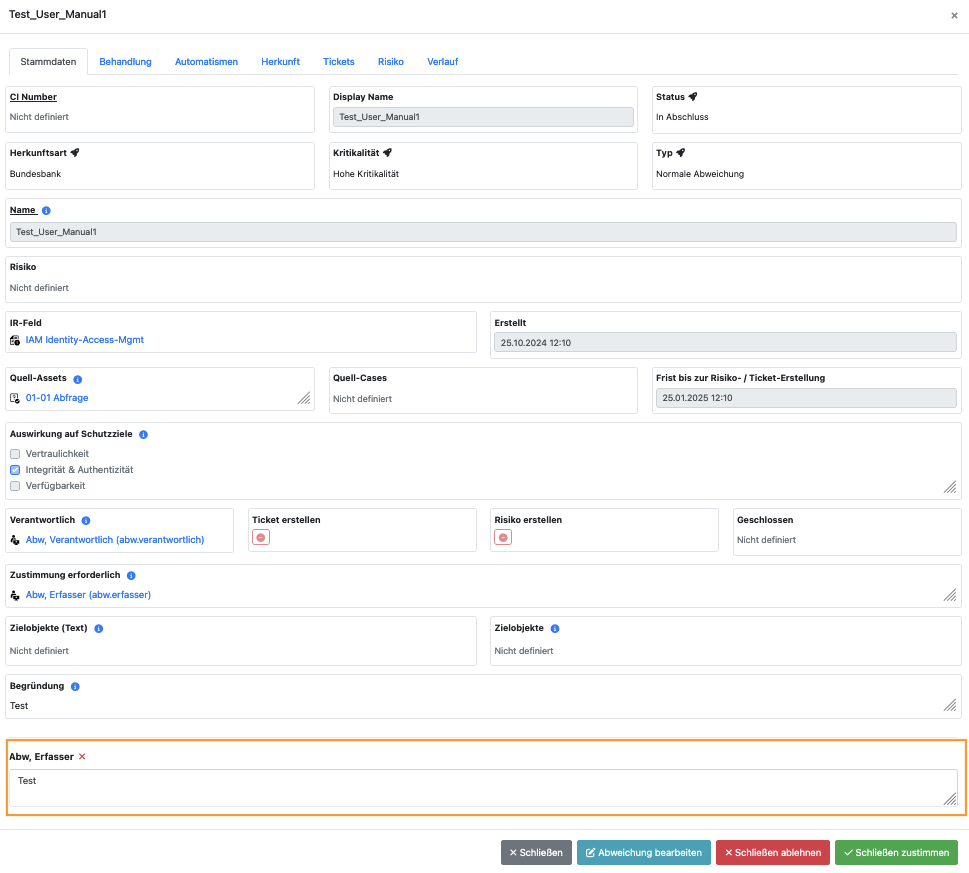Open the 01-01 Abfrage link
Image resolution: width=969 pixels, height=873 pixels.
[x=57, y=399]
